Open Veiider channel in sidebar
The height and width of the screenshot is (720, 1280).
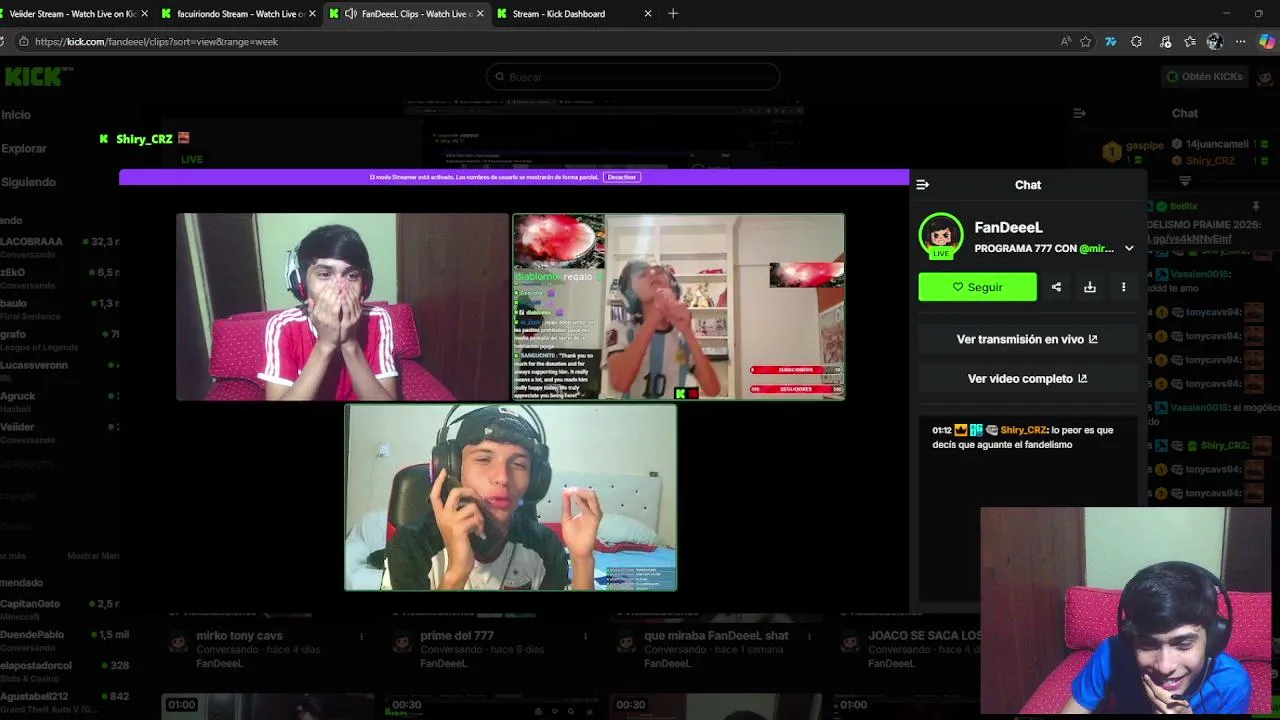point(59,433)
